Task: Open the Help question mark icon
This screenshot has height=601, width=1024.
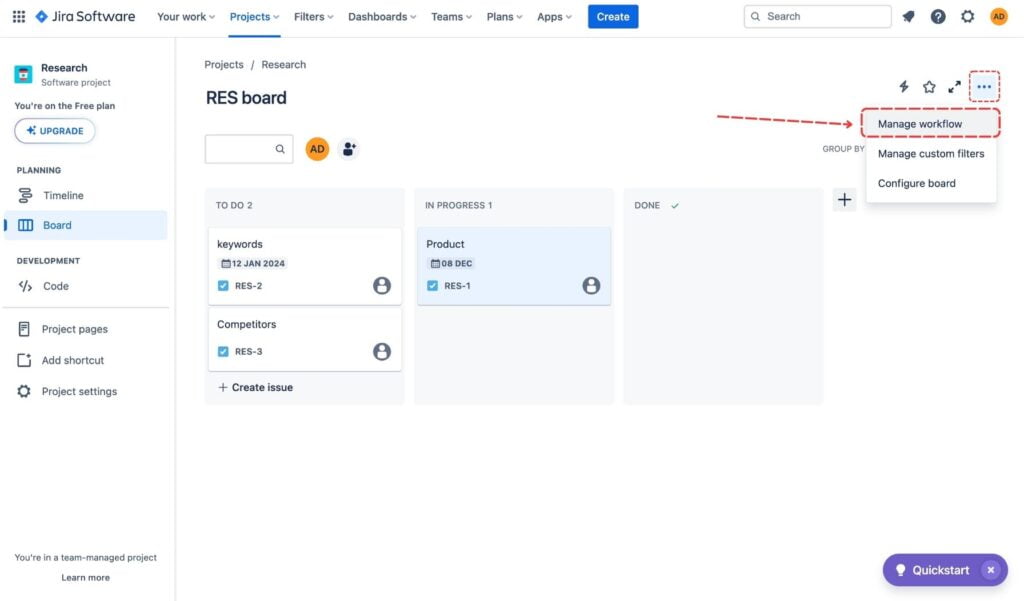Action: click(x=938, y=16)
